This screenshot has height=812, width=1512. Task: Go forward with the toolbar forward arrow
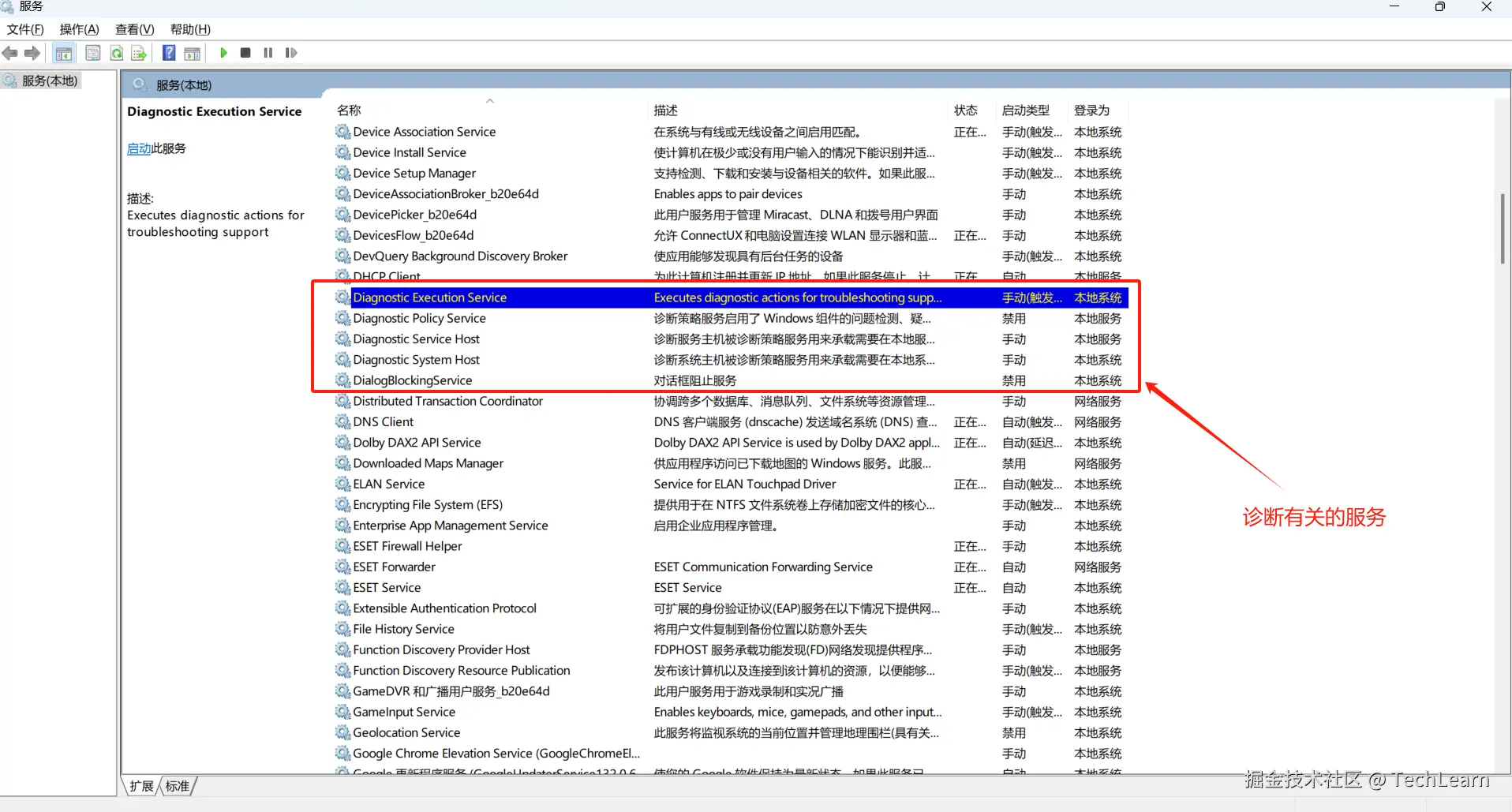32,53
